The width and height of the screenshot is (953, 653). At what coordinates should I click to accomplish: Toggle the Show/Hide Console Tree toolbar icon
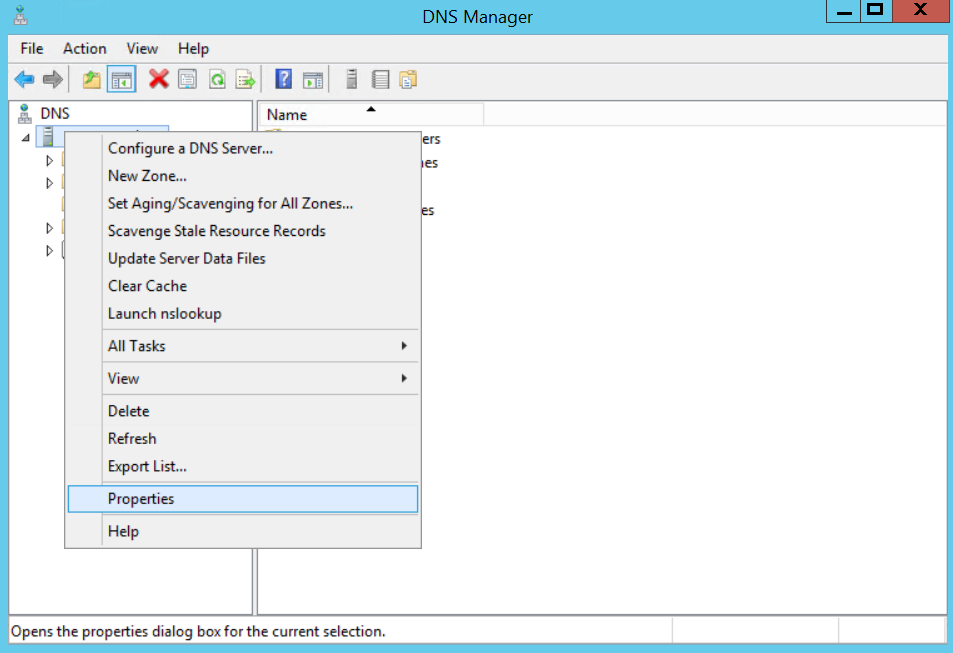[121, 79]
